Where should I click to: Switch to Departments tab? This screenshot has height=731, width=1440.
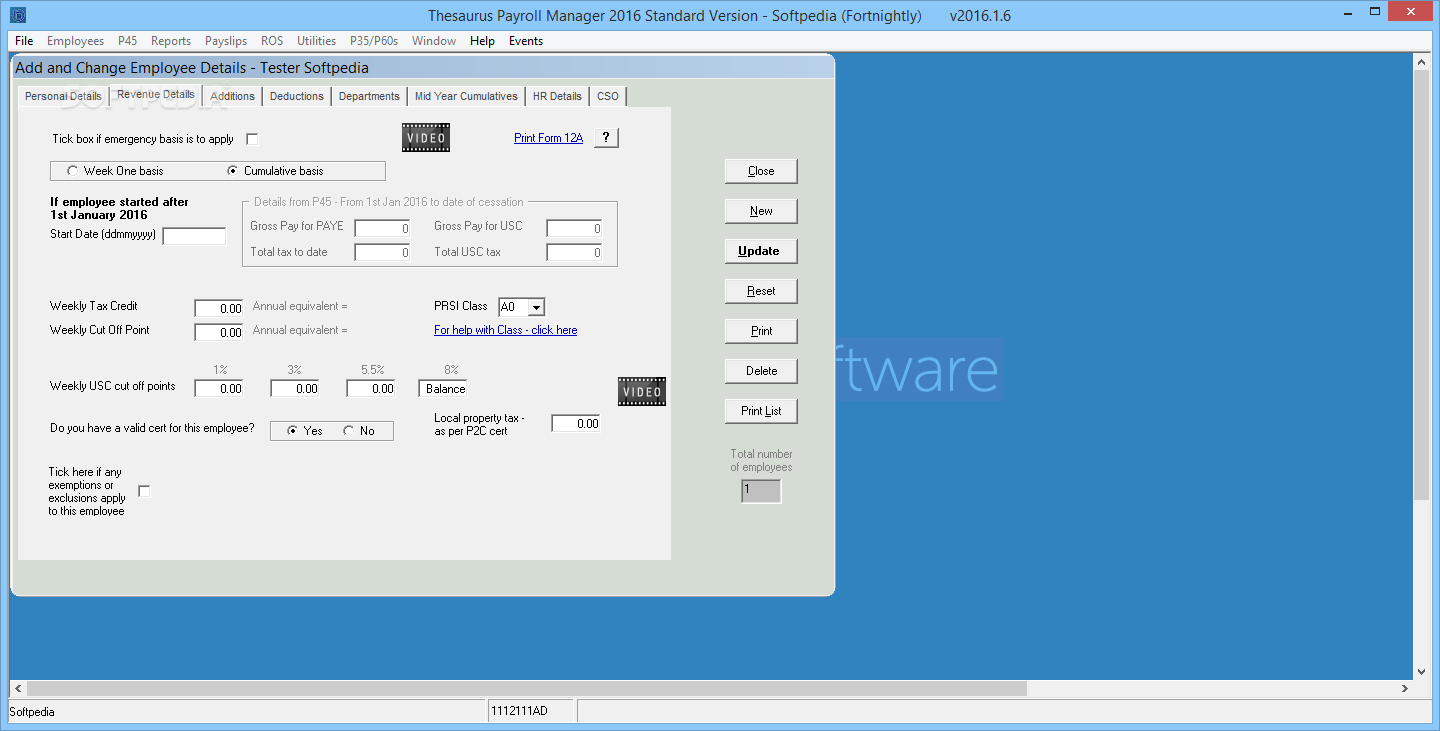(x=369, y=96)
